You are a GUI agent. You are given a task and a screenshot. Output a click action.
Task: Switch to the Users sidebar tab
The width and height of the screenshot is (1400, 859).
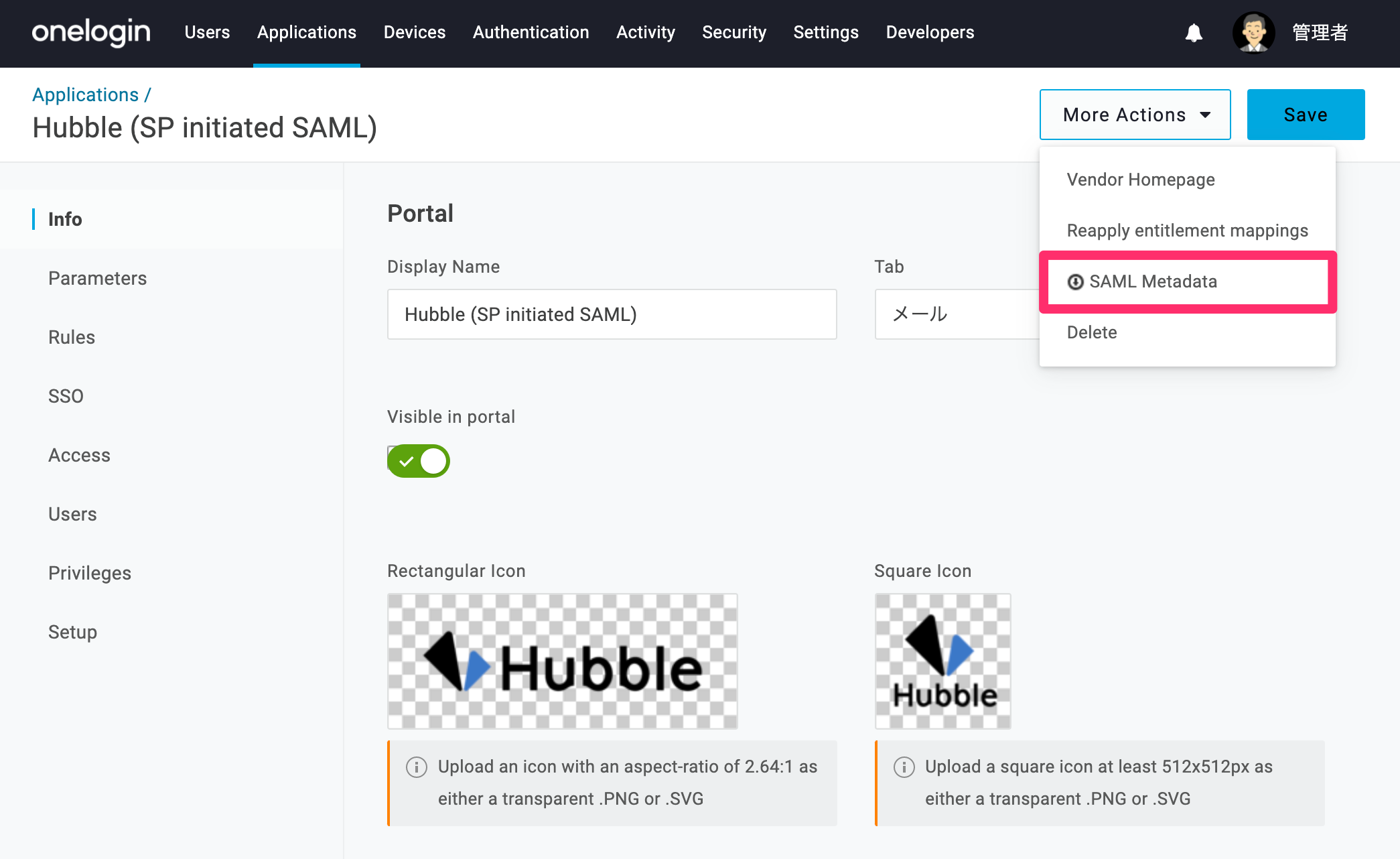(x=171, y=514)
